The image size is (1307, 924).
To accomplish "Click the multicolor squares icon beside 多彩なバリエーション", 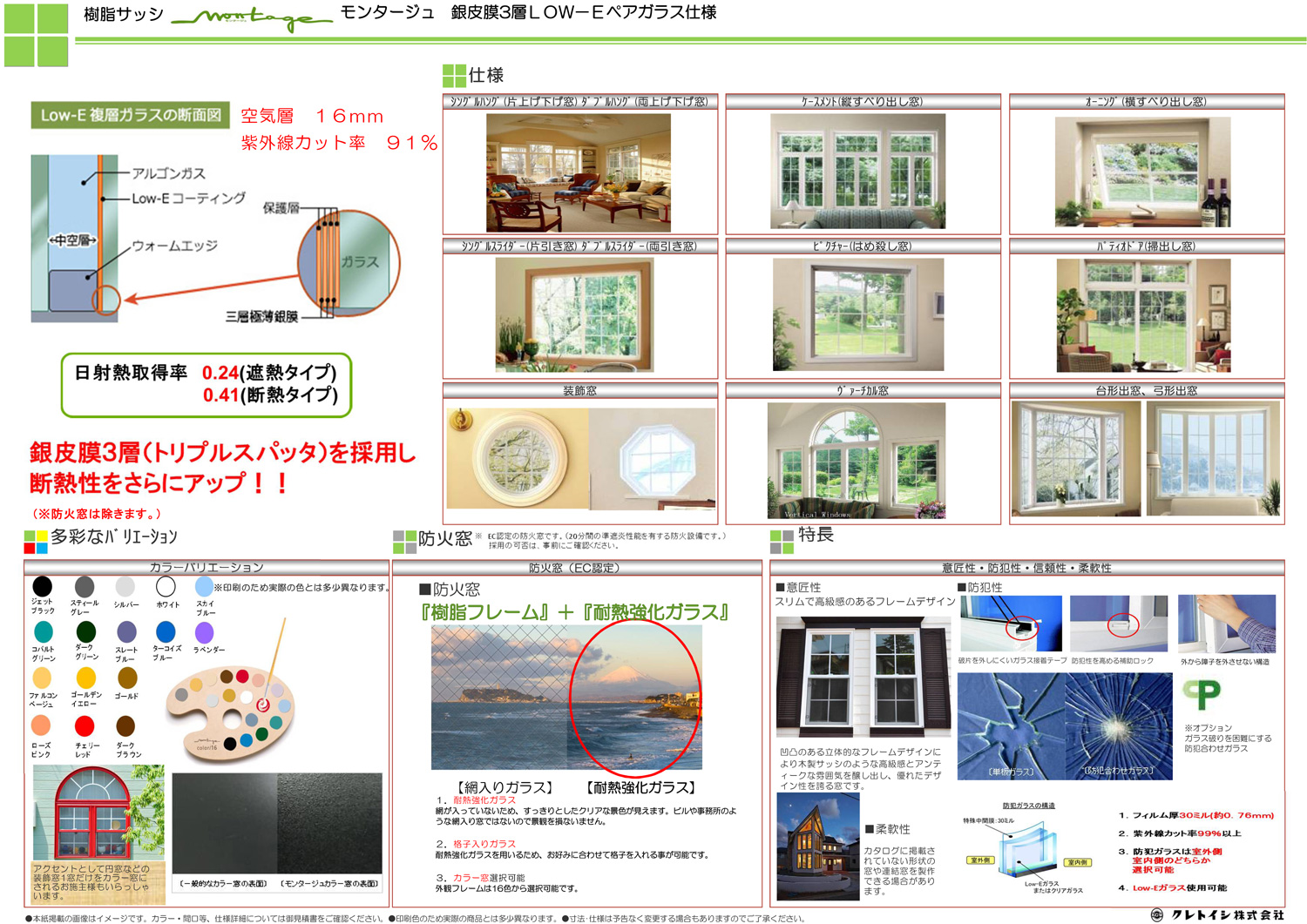I will [x=36, y=542].
